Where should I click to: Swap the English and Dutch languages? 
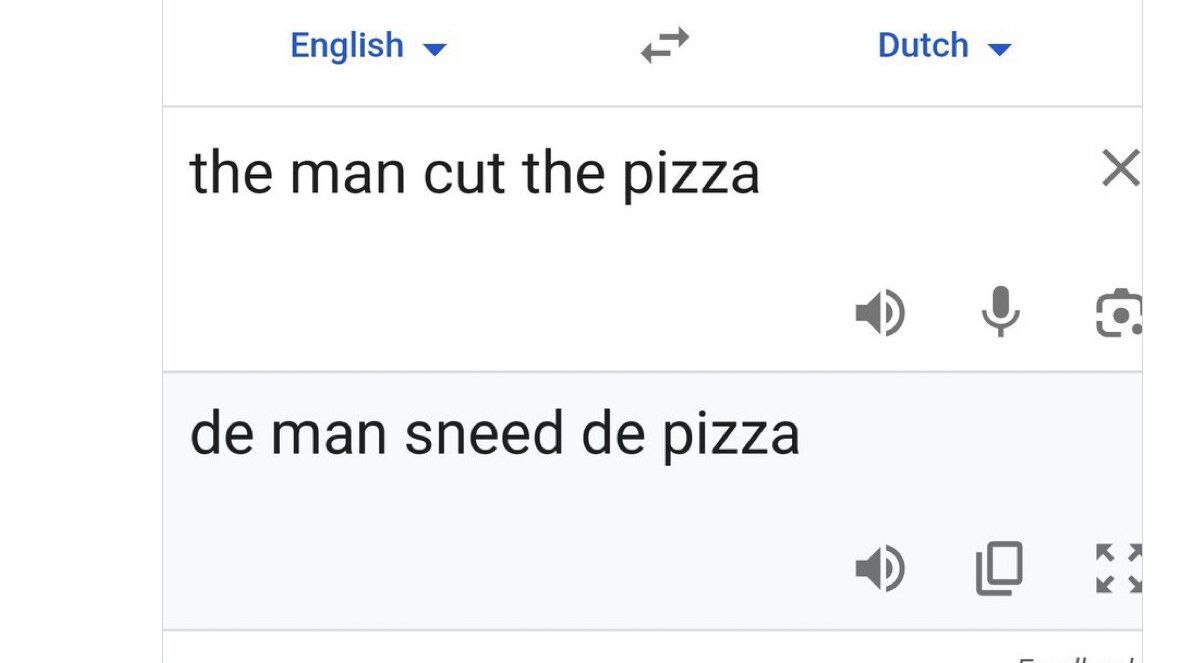[665, 46]
